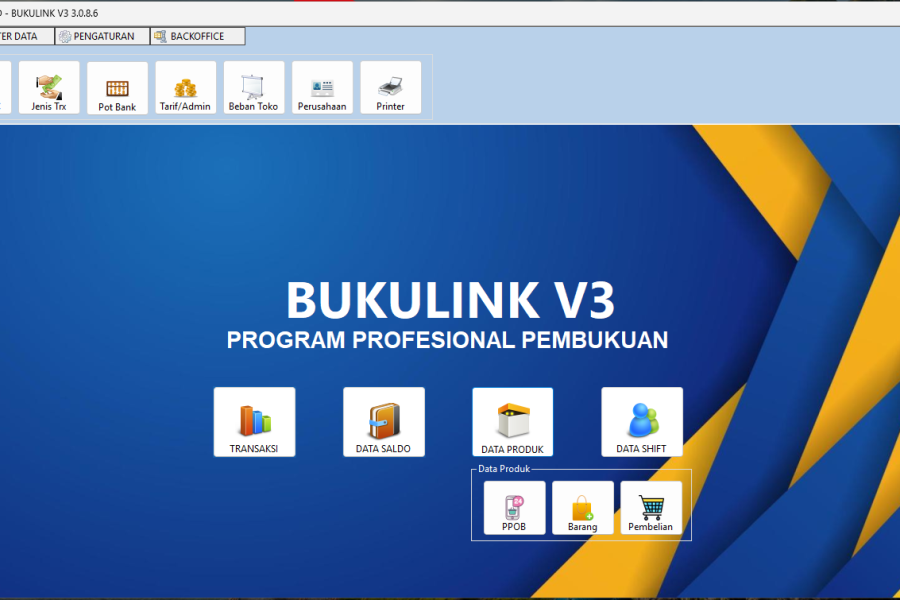900x600 pixels.
Task: Switch to the PENGATURAN tab
Action: pos(102,36)
